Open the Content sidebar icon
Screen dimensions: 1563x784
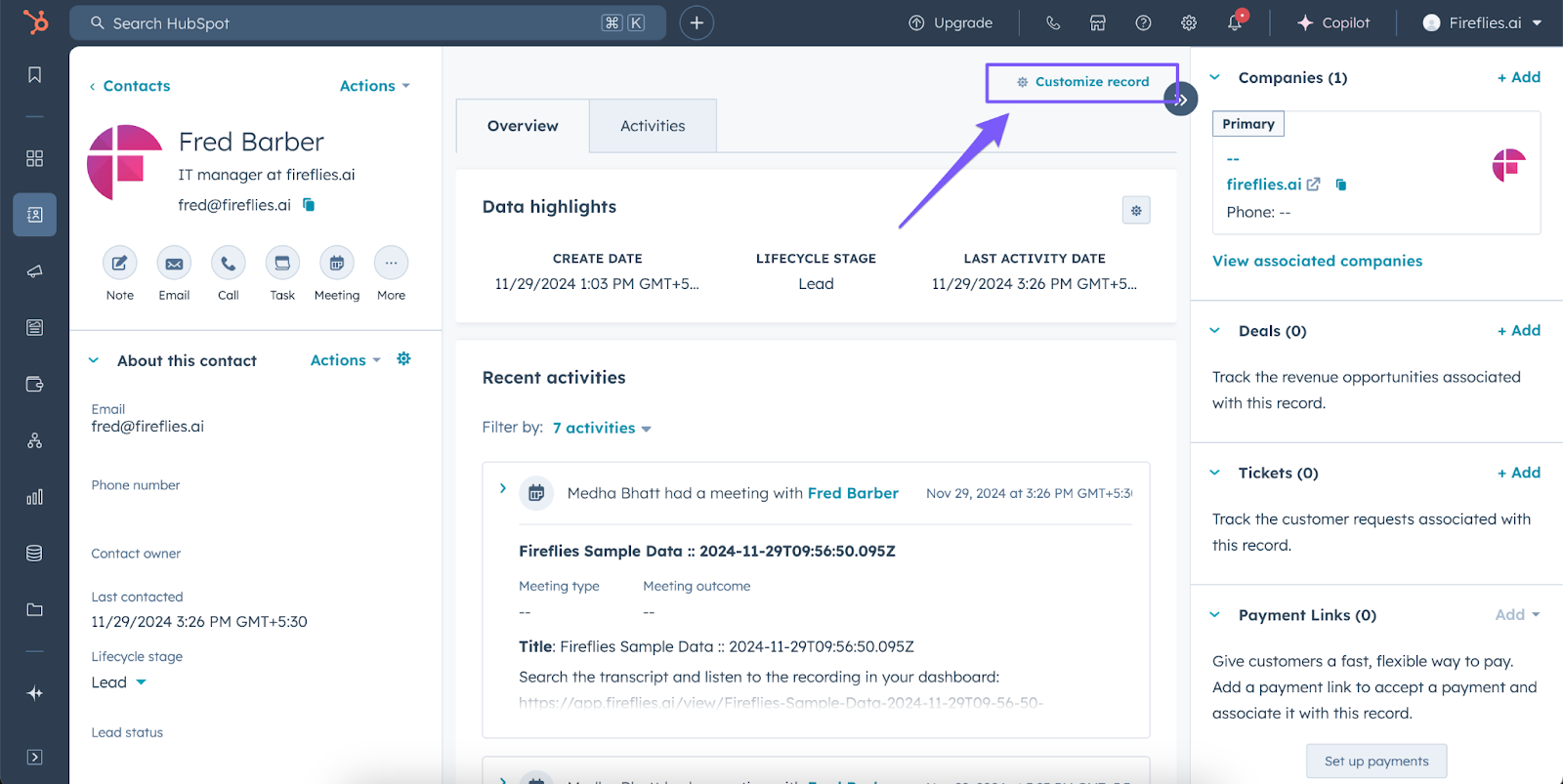(34, 328)
